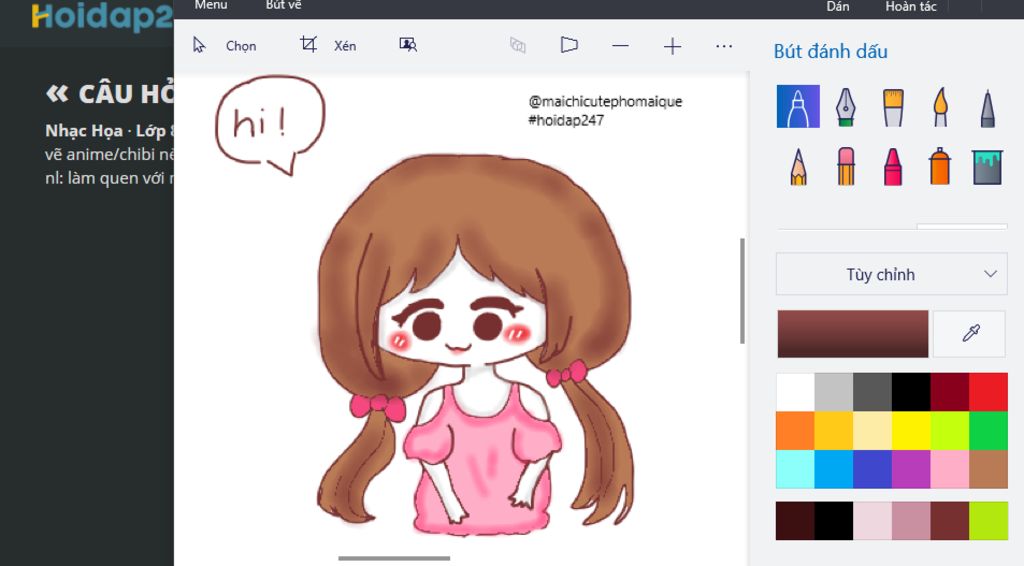The image size is (1024, 566).
Task: Select the Calligraphy pen tool
Action: pos(845,106)
